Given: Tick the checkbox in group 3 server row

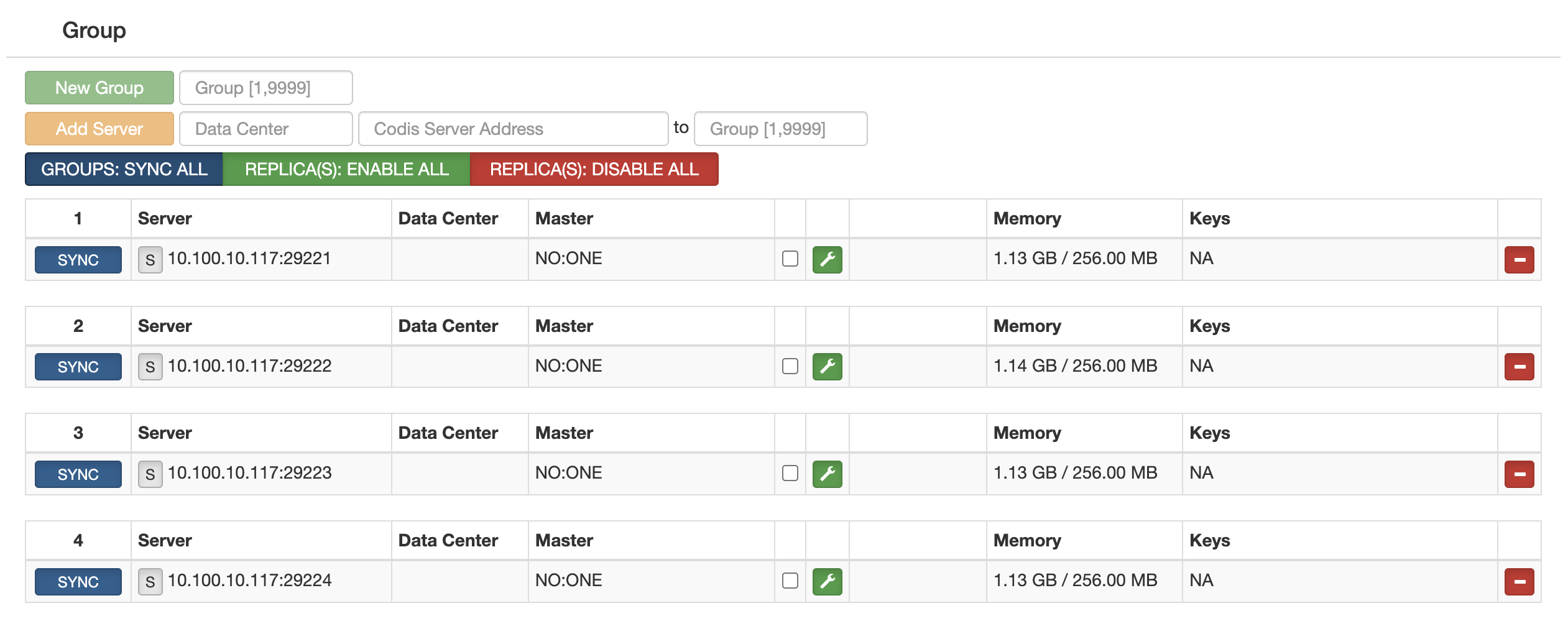Looking at the screenshot, I should click(790, 473).
